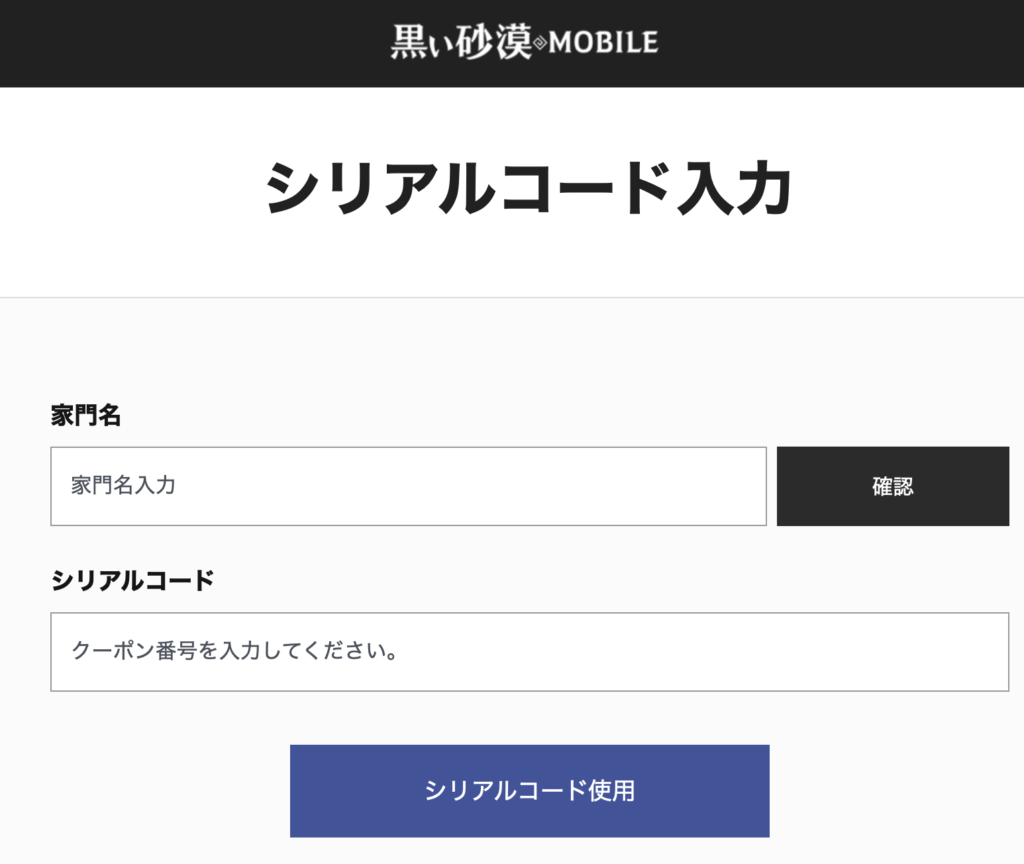1024x864 pixels.
Task: Click the シリアルコード入力 page heading
Action: tap(529, 190)
